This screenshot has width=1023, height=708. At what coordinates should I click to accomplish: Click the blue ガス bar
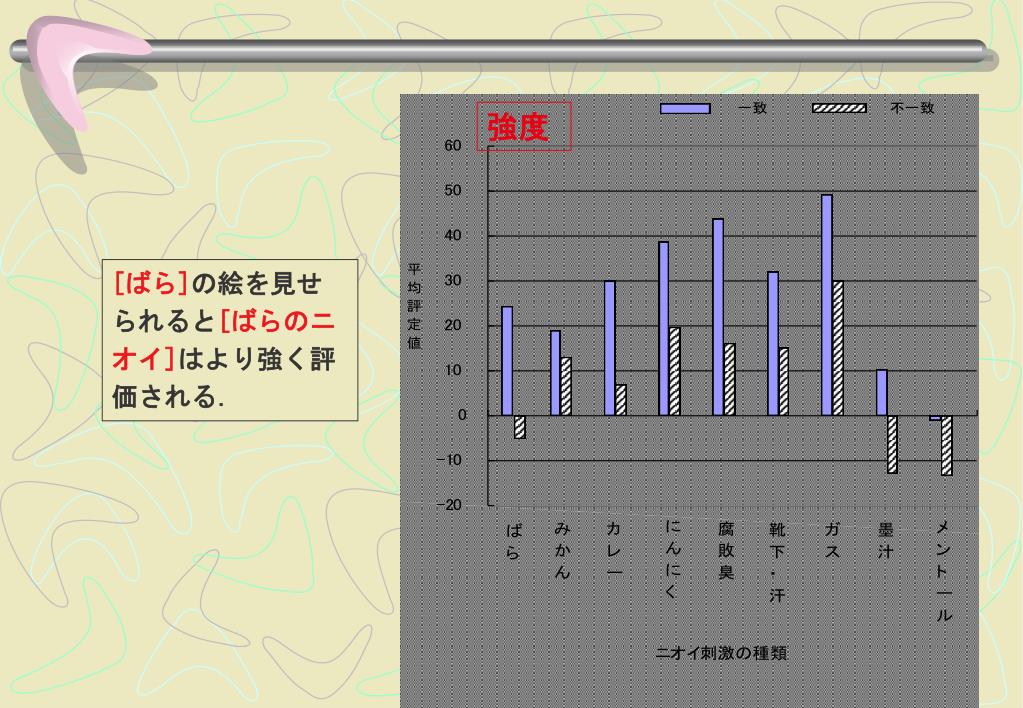point(827,305)
